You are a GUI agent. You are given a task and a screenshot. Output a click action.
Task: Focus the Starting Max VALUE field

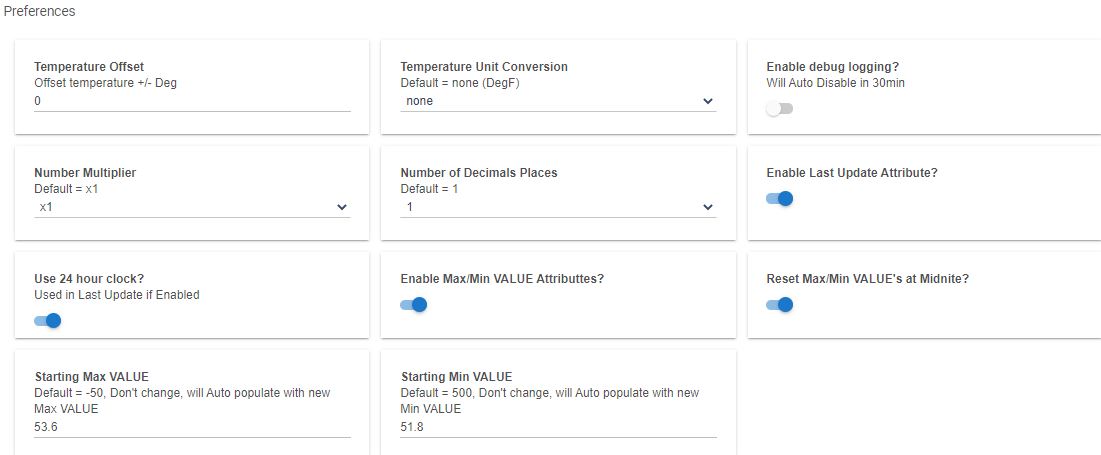pos(192,427)
